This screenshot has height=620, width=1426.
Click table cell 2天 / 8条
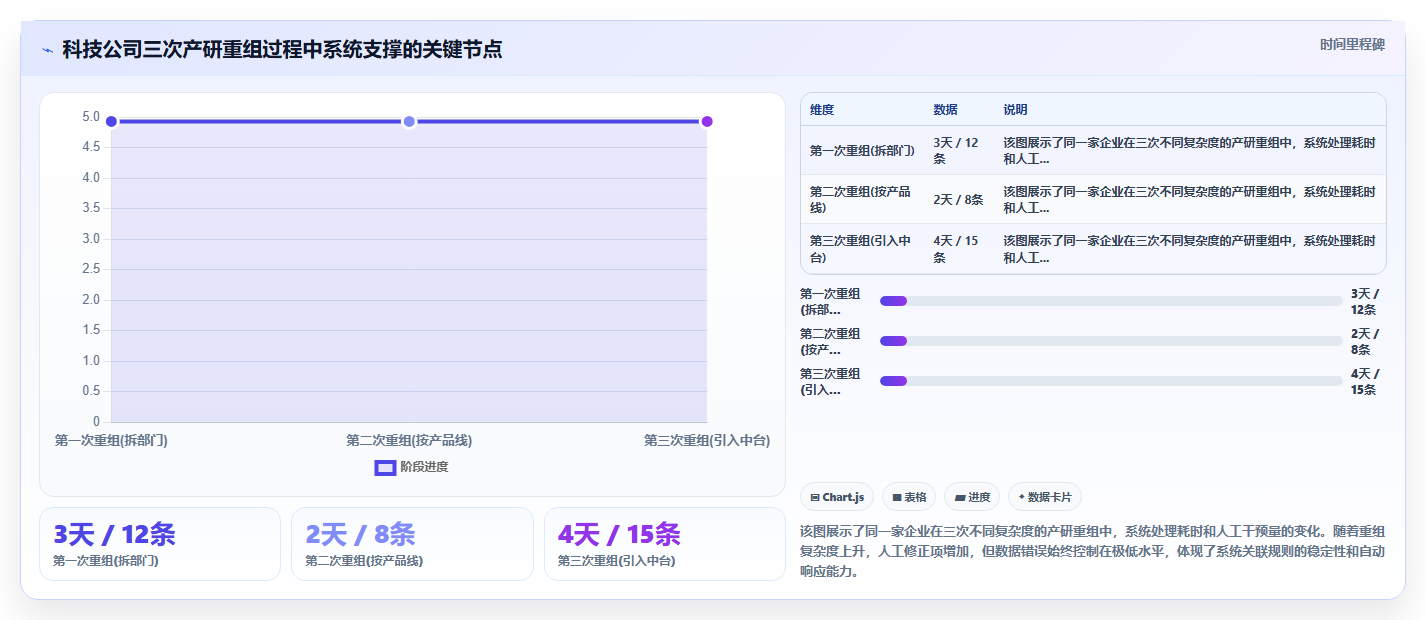(958, 200)
